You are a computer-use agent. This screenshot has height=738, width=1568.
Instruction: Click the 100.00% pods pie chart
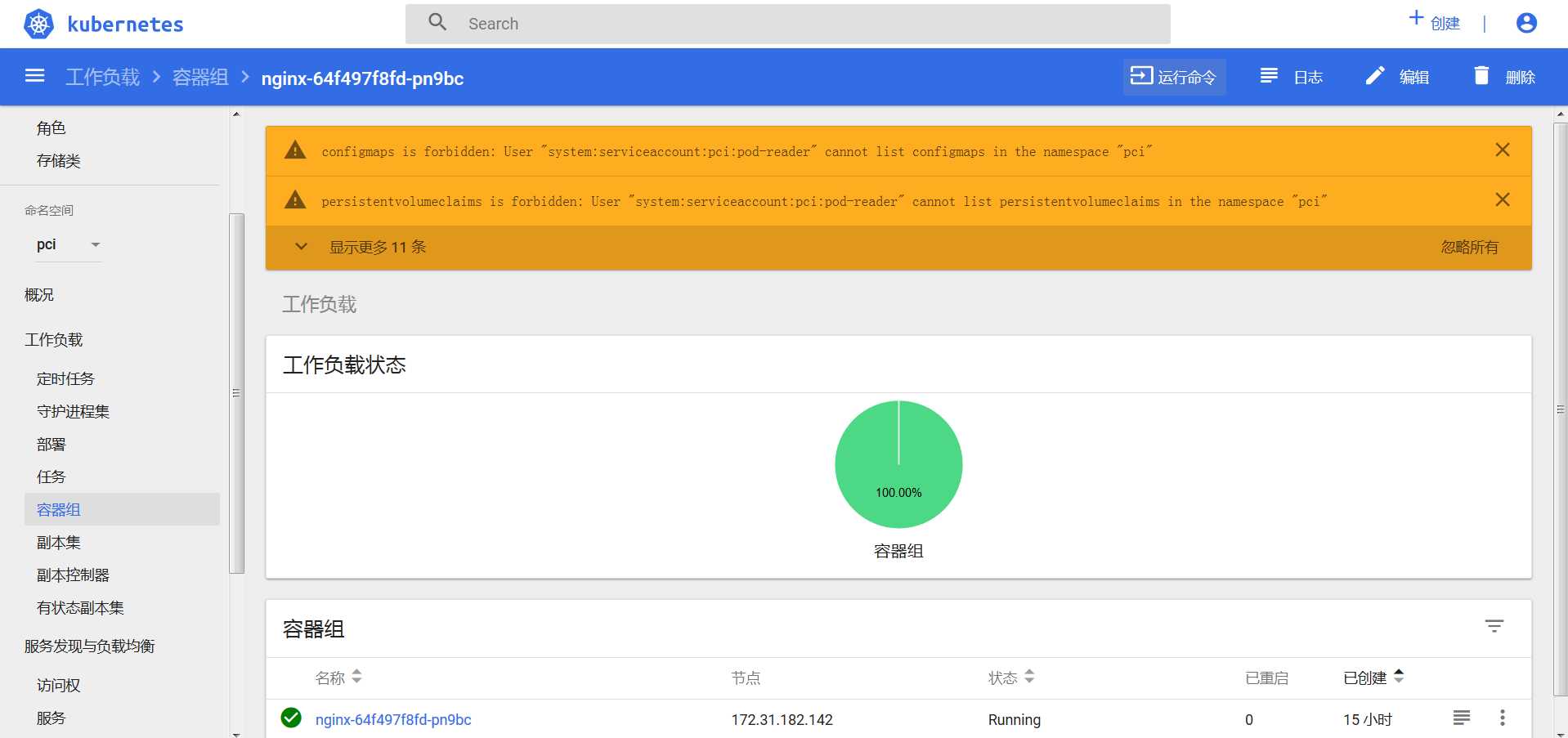tap(898, 464)
